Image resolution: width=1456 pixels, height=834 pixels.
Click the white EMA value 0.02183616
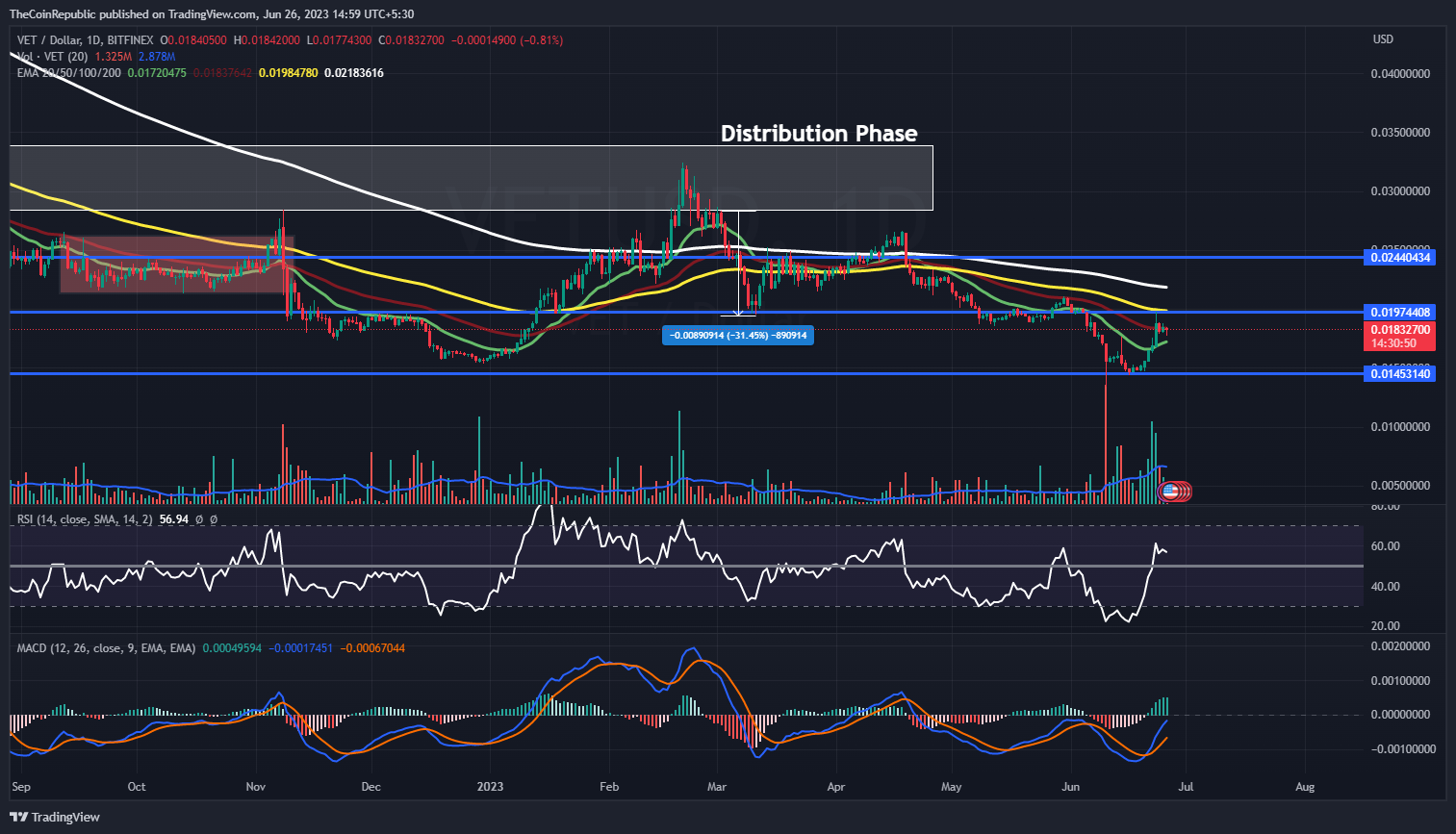(354, 73)
